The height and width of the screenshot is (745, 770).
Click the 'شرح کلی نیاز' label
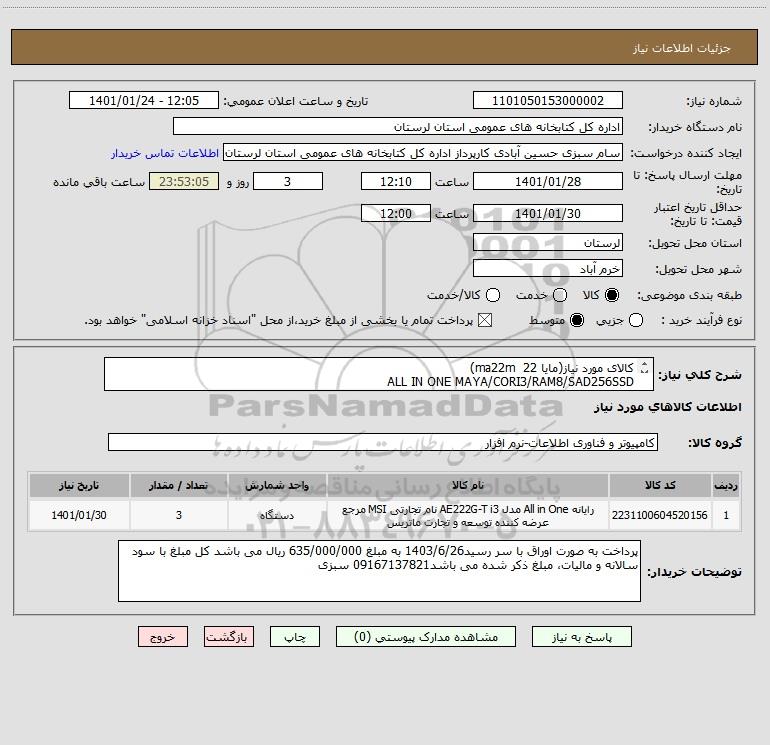(x=700, y=375)
